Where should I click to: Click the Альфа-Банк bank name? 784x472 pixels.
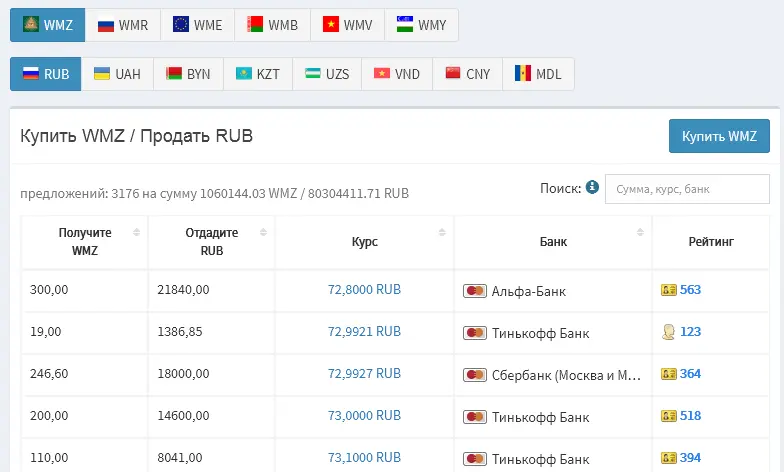point(528,291)
